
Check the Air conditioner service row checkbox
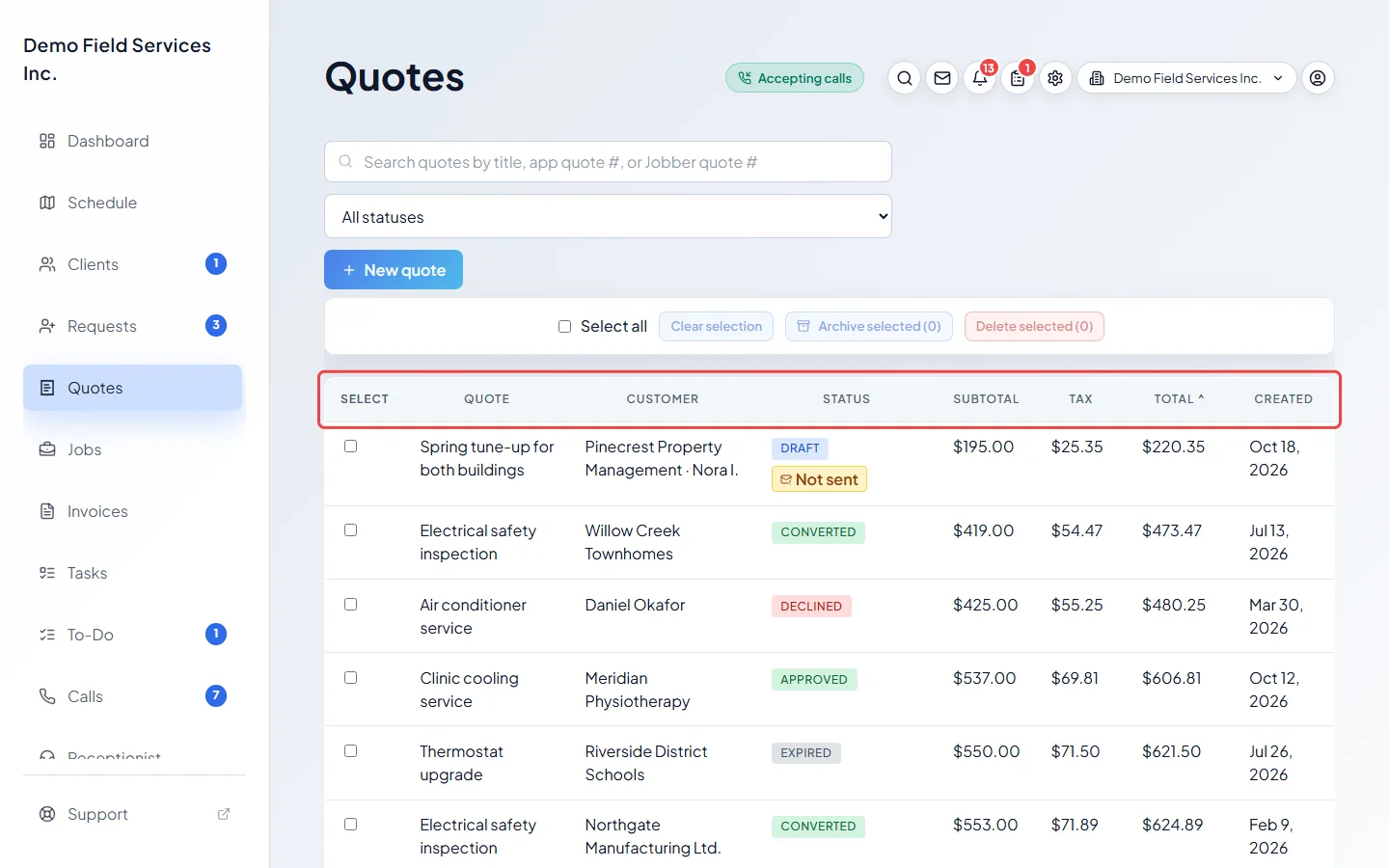(350, 604)
